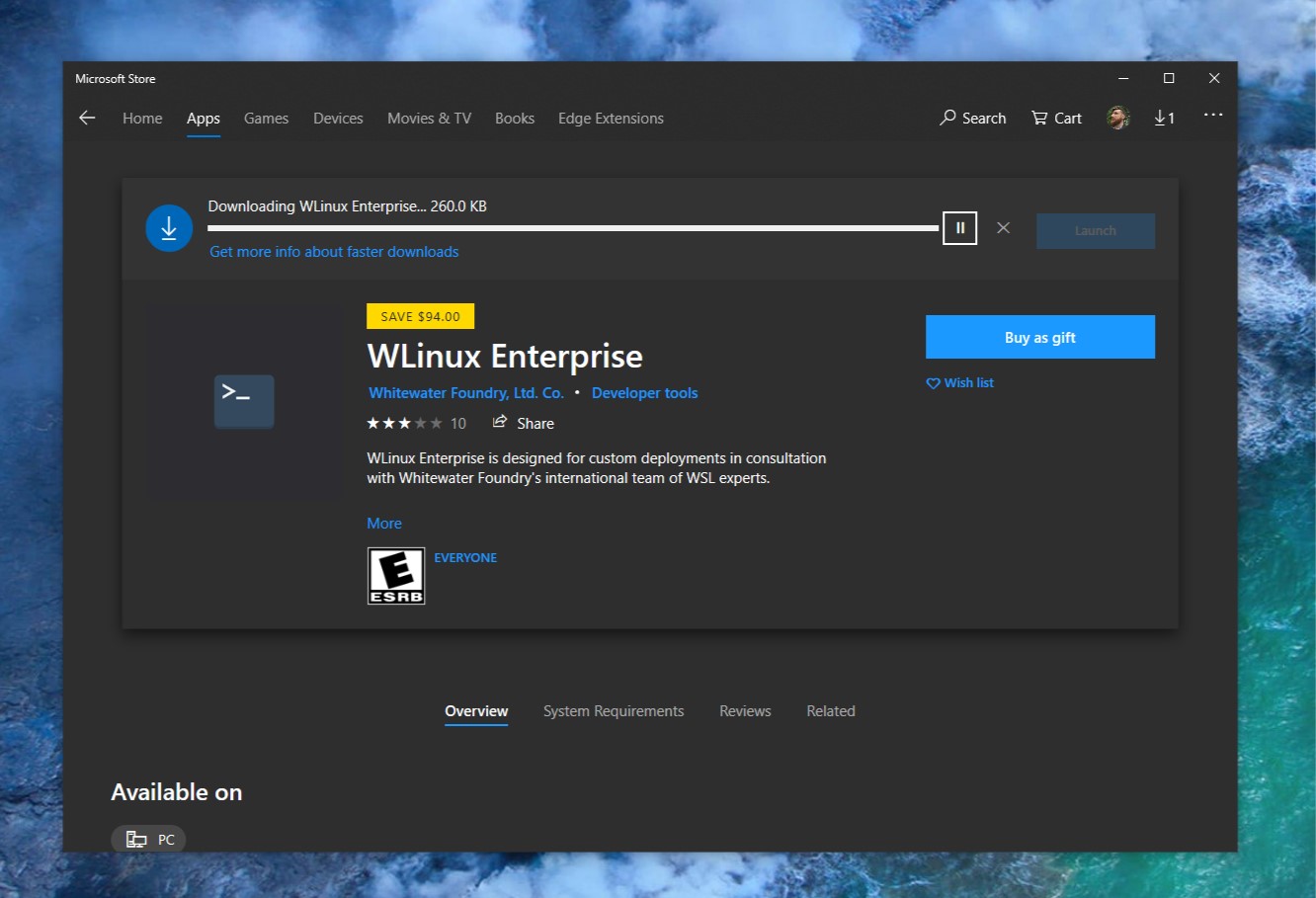Open Search in Store toolbar
1316x898 pixels.
pos(973,118)
